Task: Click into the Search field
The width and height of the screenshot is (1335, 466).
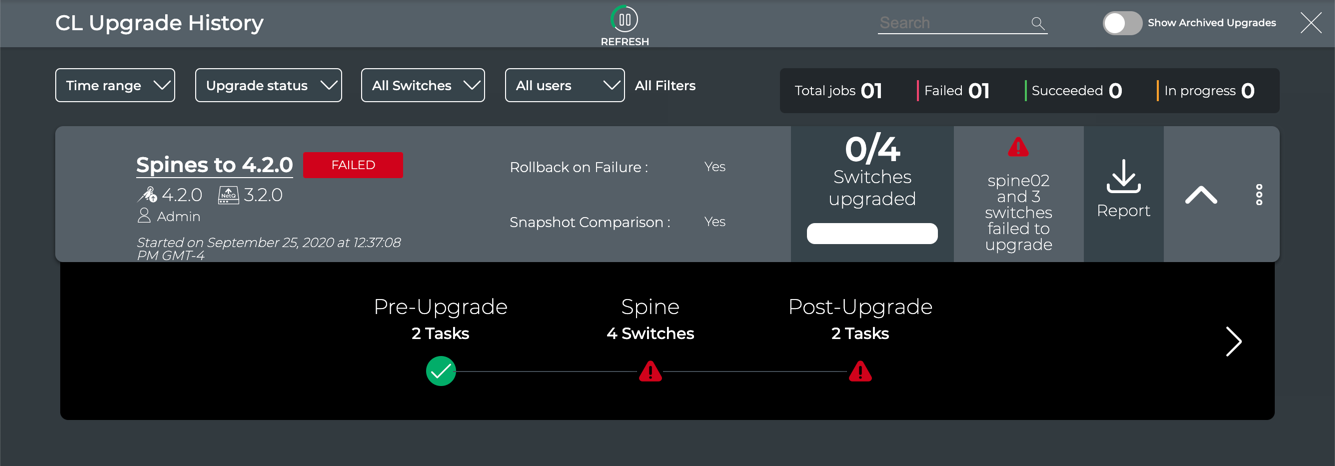Action: tap(950, 23)
